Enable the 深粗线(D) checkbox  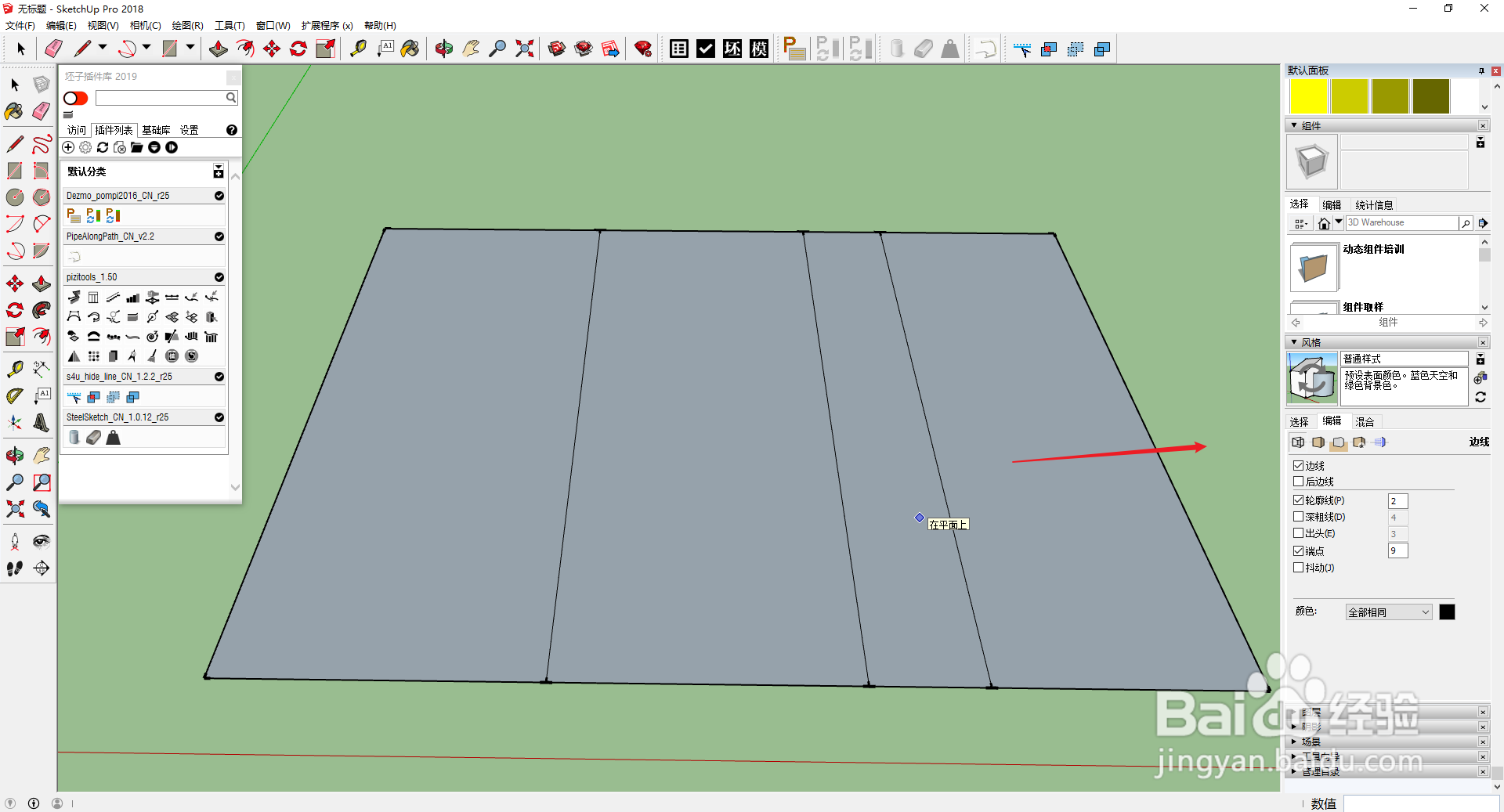tap(1299, 517)
